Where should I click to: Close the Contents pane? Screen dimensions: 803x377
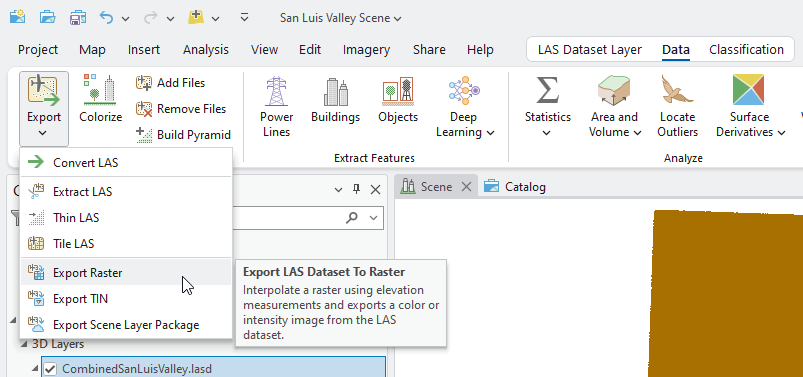[x=375, y=190]
